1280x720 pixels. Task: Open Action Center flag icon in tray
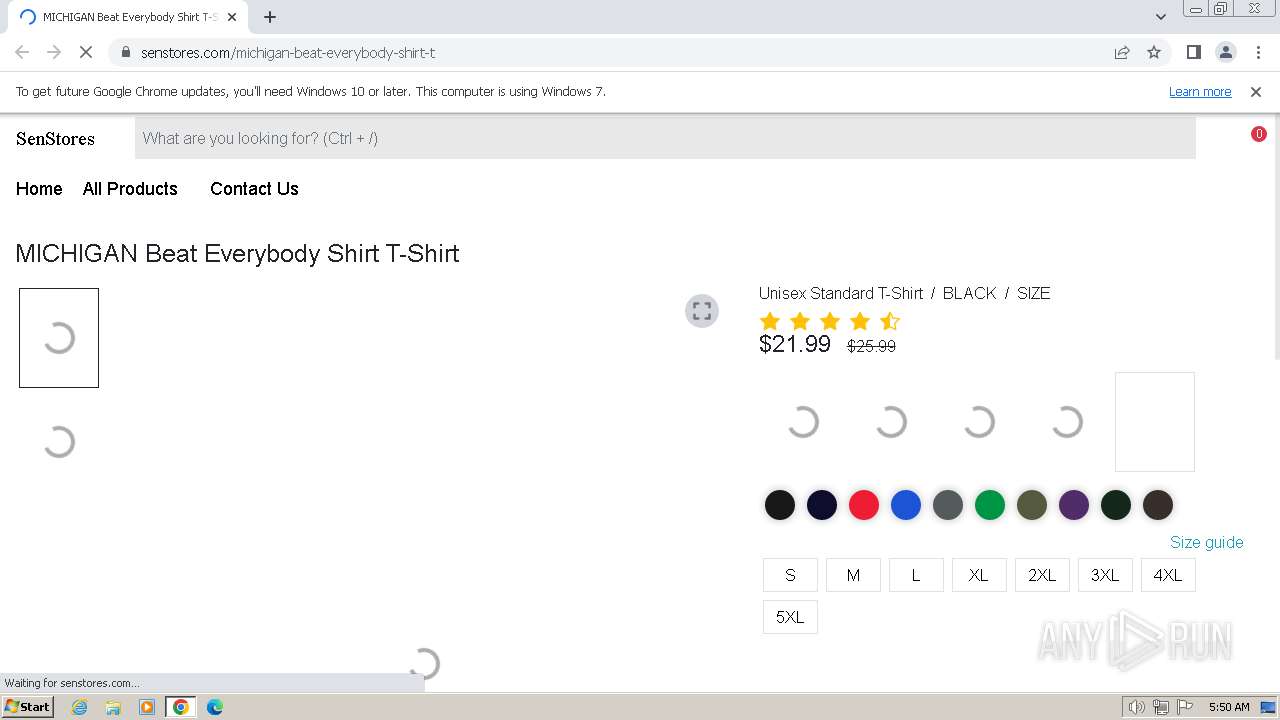coord(1185,707)
